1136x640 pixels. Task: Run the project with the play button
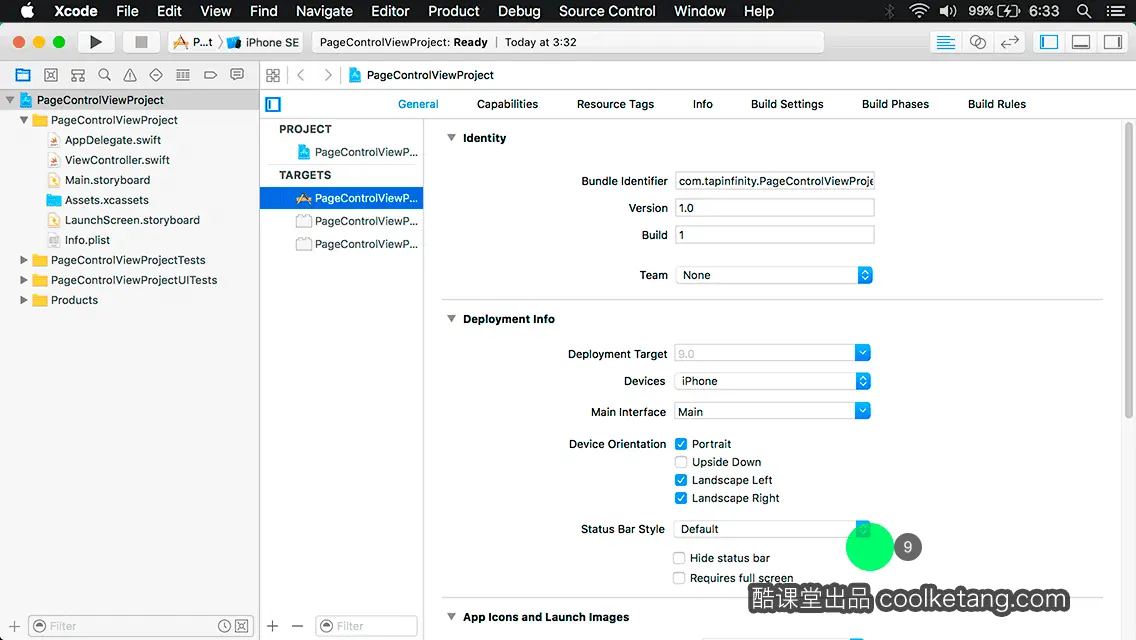coord(96,42)
